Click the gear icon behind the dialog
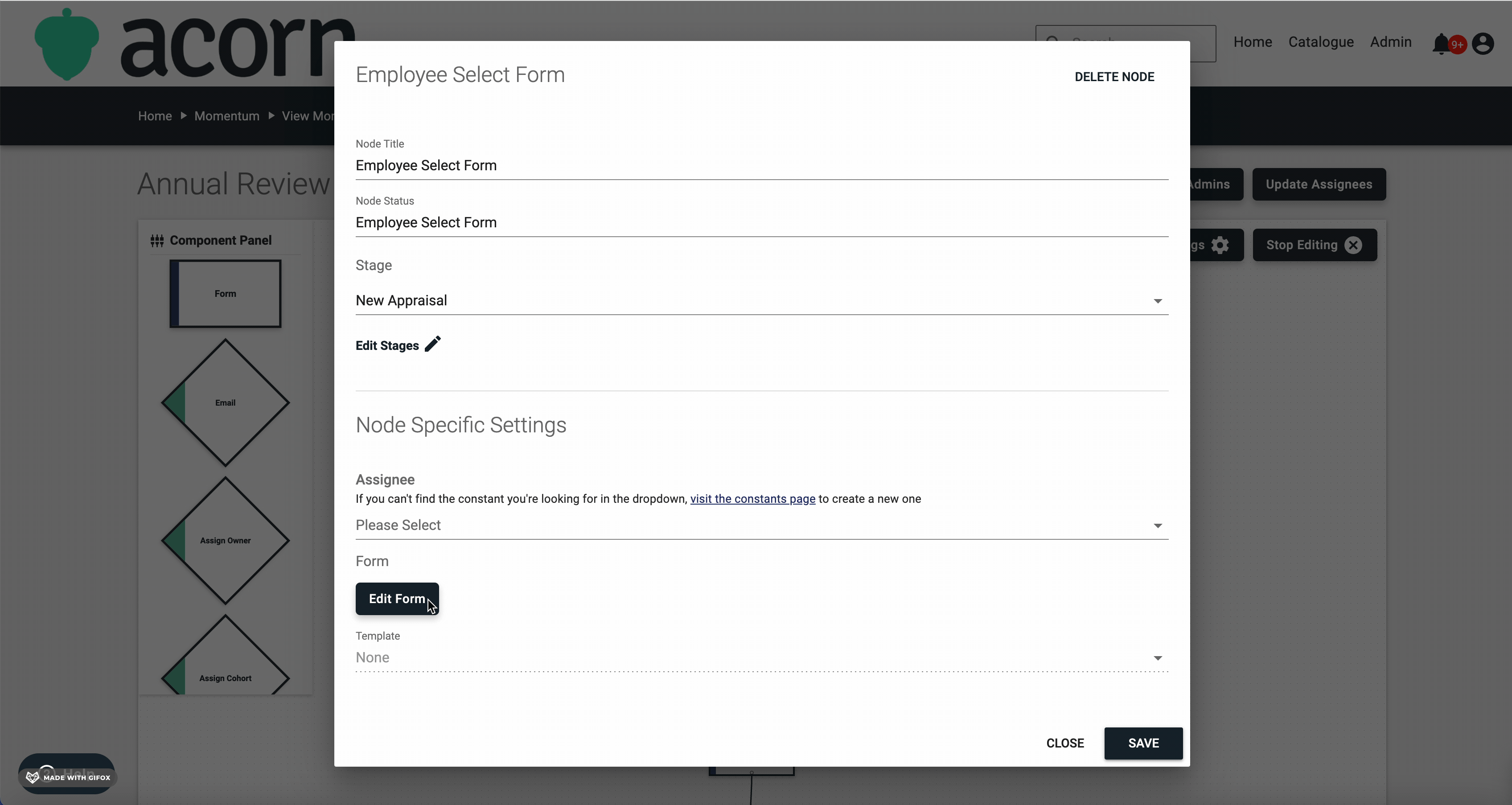 point(1220,245)
